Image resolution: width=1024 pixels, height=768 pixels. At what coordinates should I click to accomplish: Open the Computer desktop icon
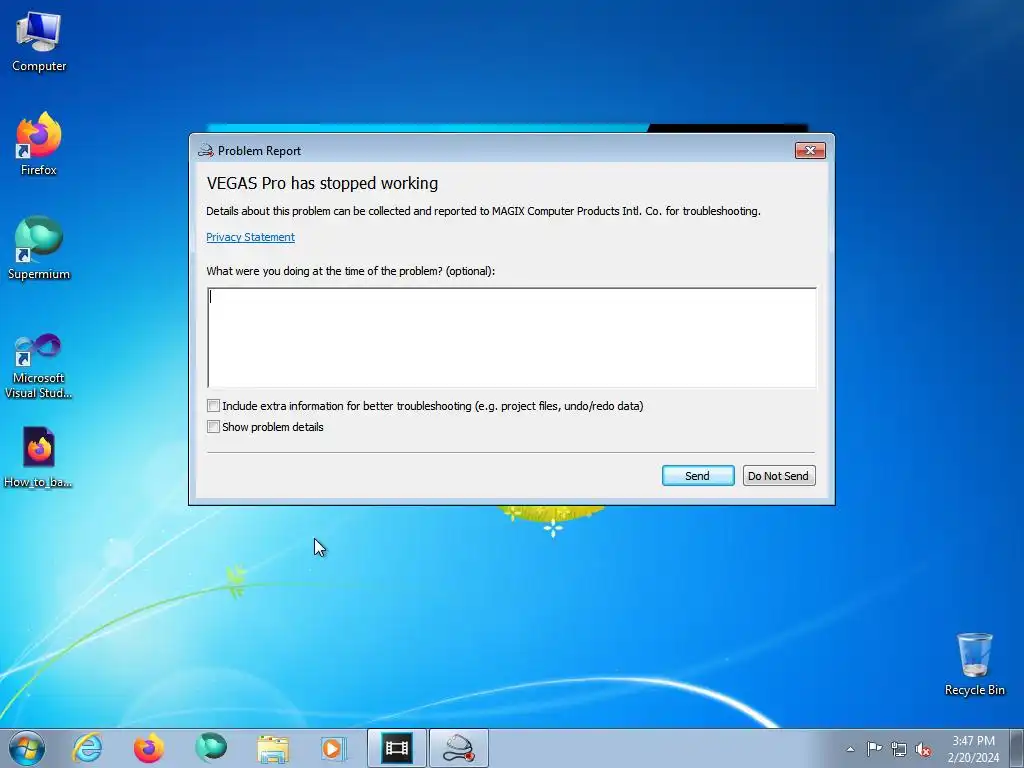[39, 42]
